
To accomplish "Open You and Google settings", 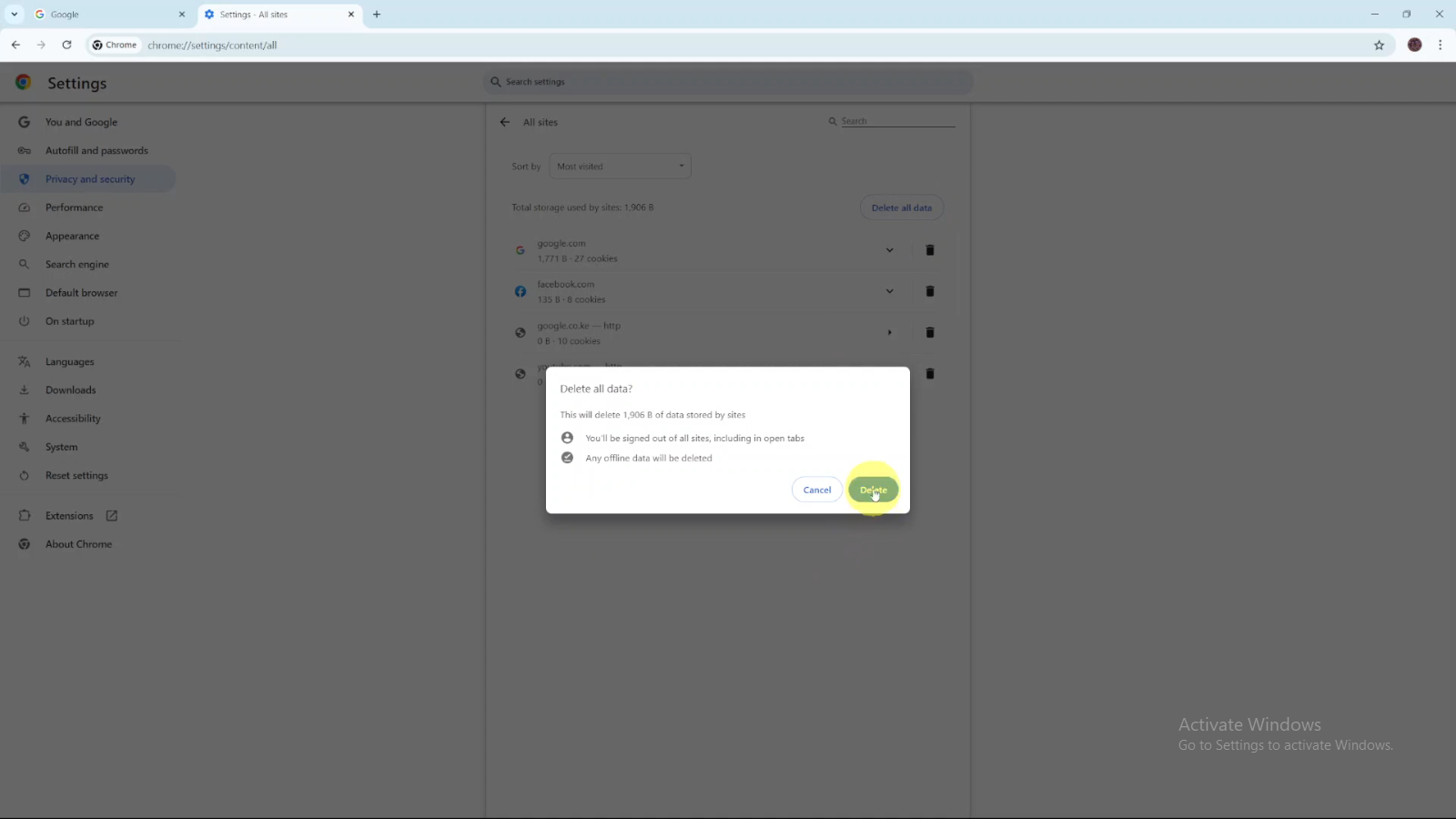I will pyautogui.click(x=81, y=122).
